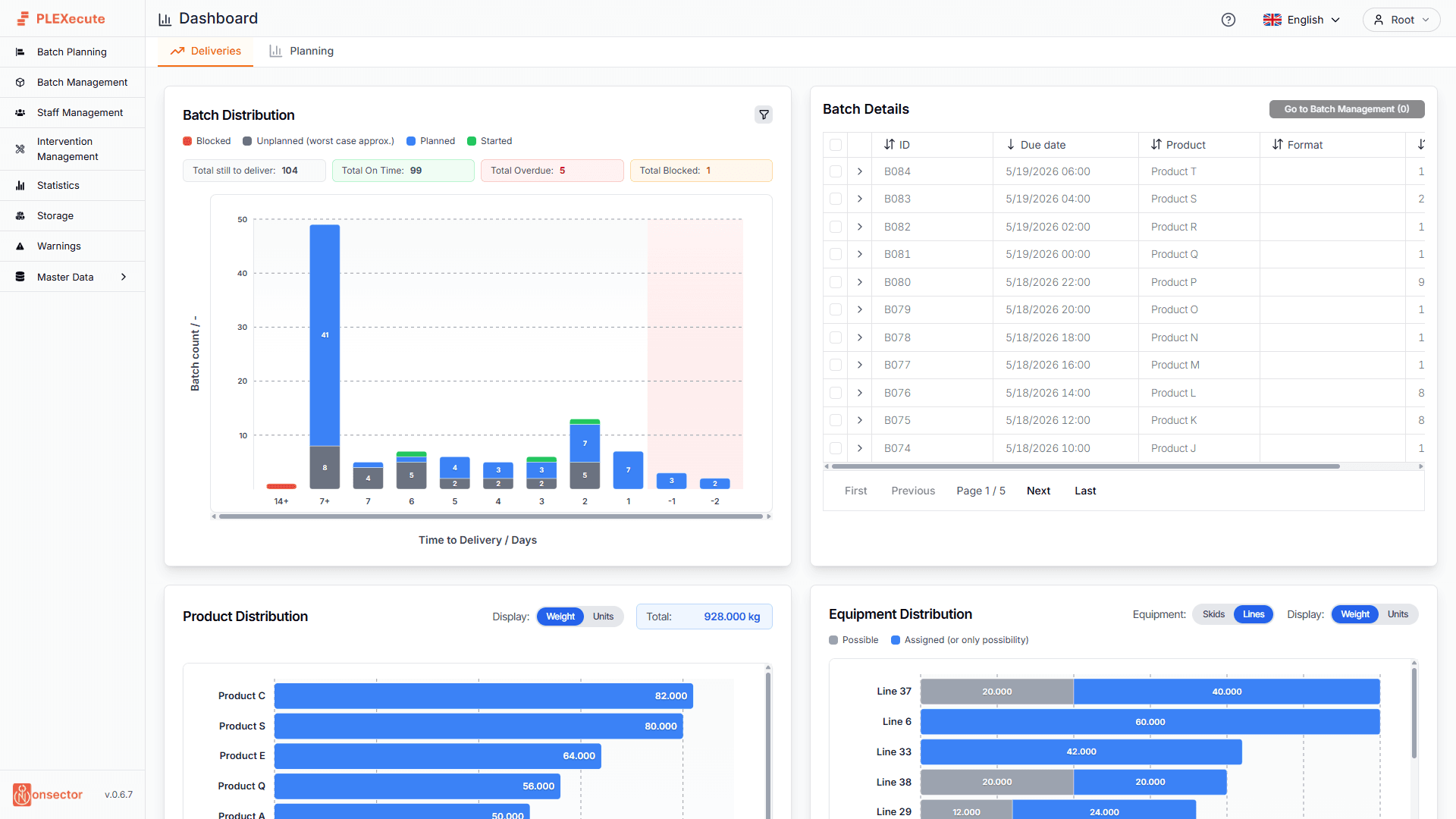This screenshot has height=819, width=1456.
Task: Click the Planning tab chart icon
Action: point(275,51)
